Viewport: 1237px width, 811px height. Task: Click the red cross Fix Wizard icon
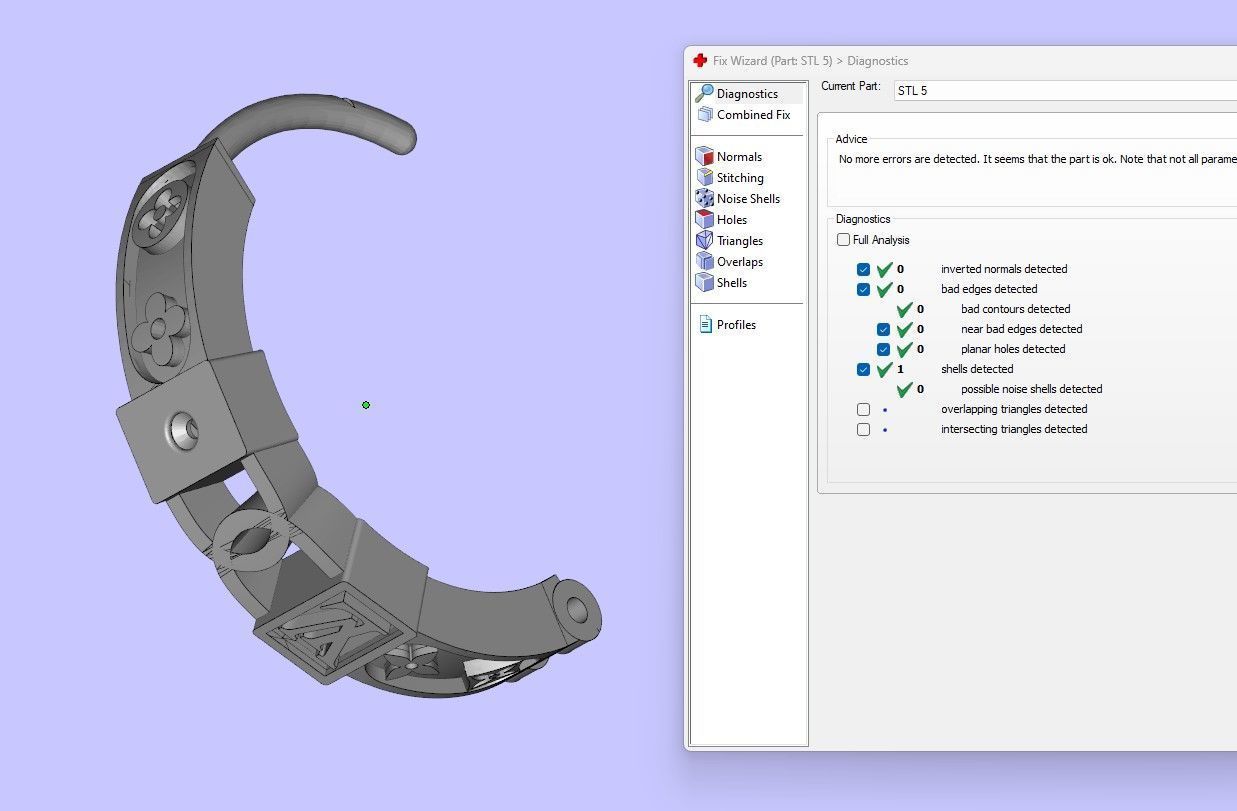(700, 61)
